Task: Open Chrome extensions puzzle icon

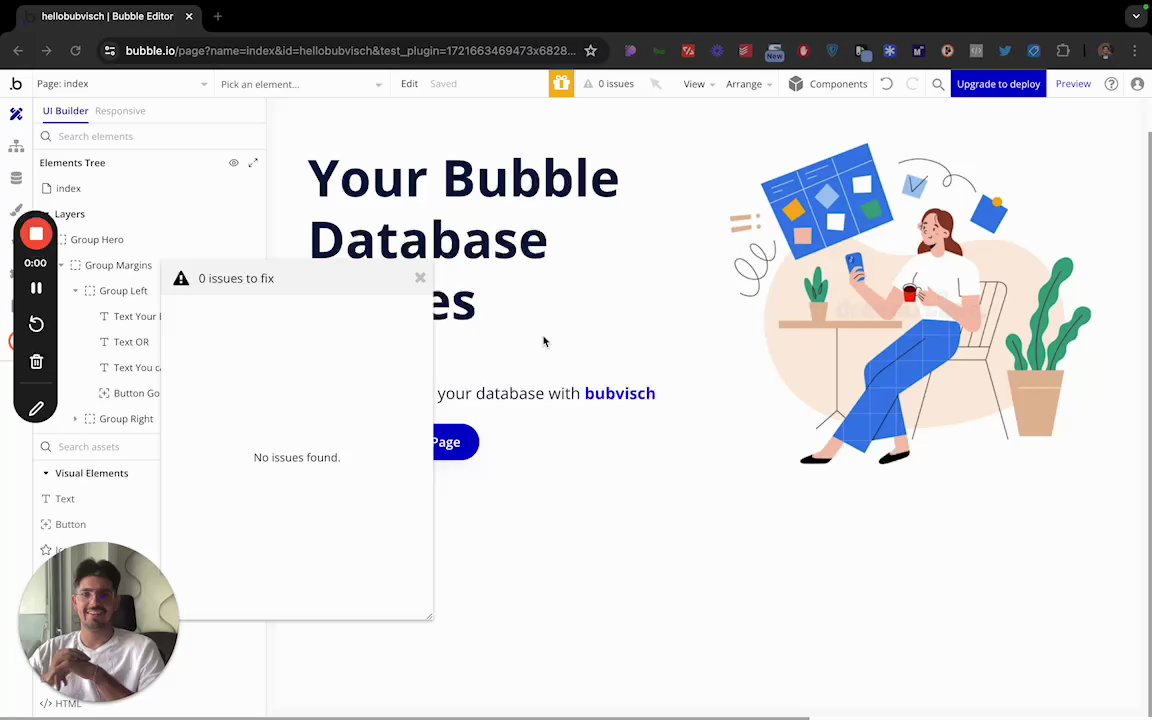Action: pyautogui.click(x=1062, y=51)
